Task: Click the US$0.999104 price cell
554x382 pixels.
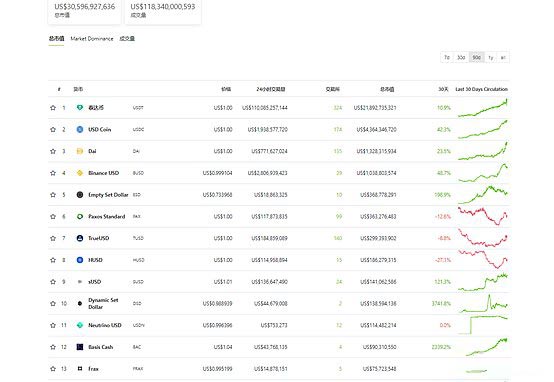Action: 218,173
